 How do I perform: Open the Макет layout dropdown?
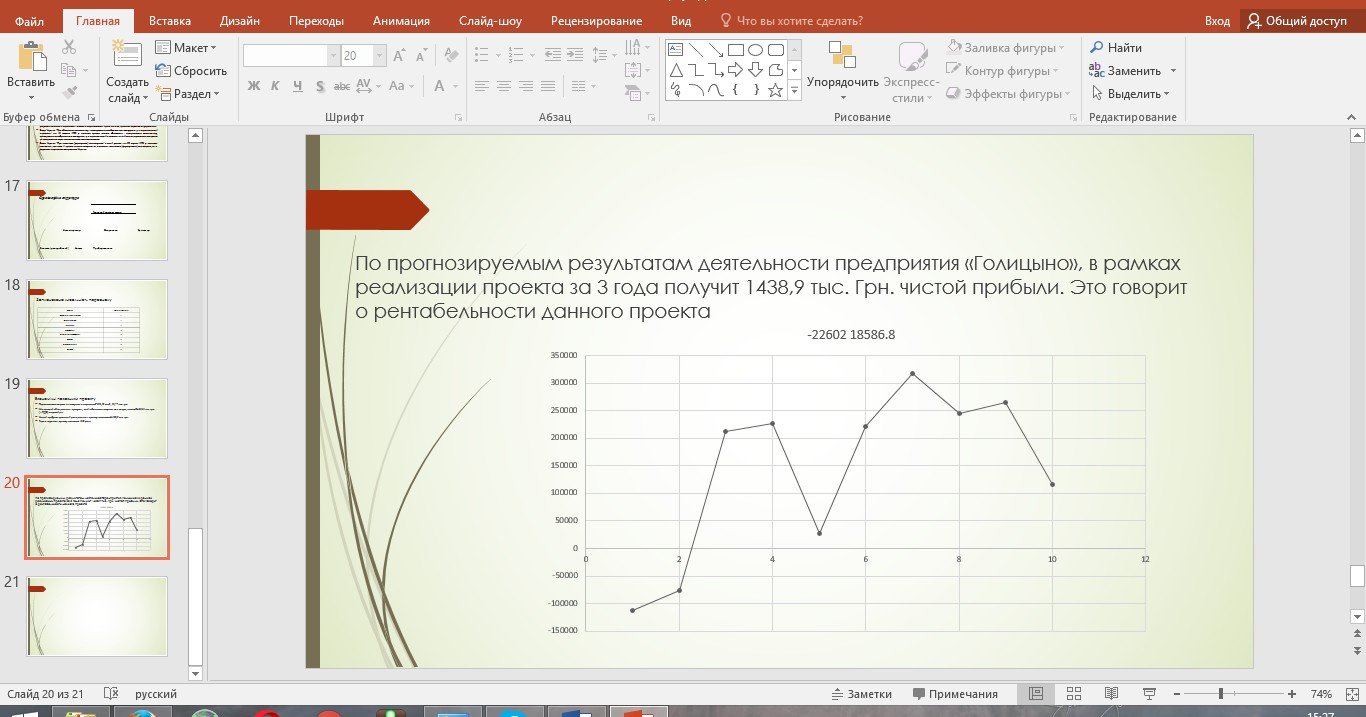coord(186,48)
